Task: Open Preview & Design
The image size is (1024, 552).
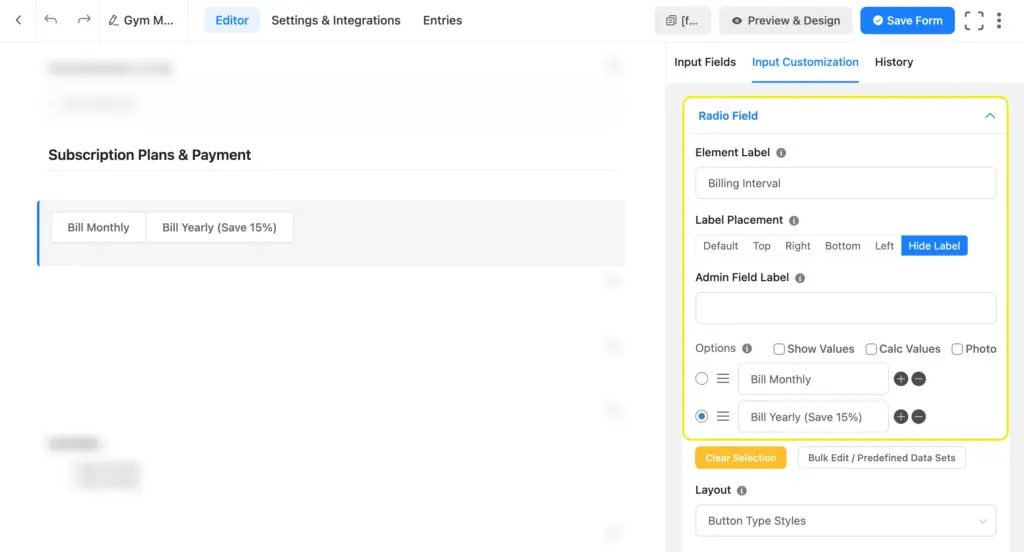Action: click(x=786, y=20)
